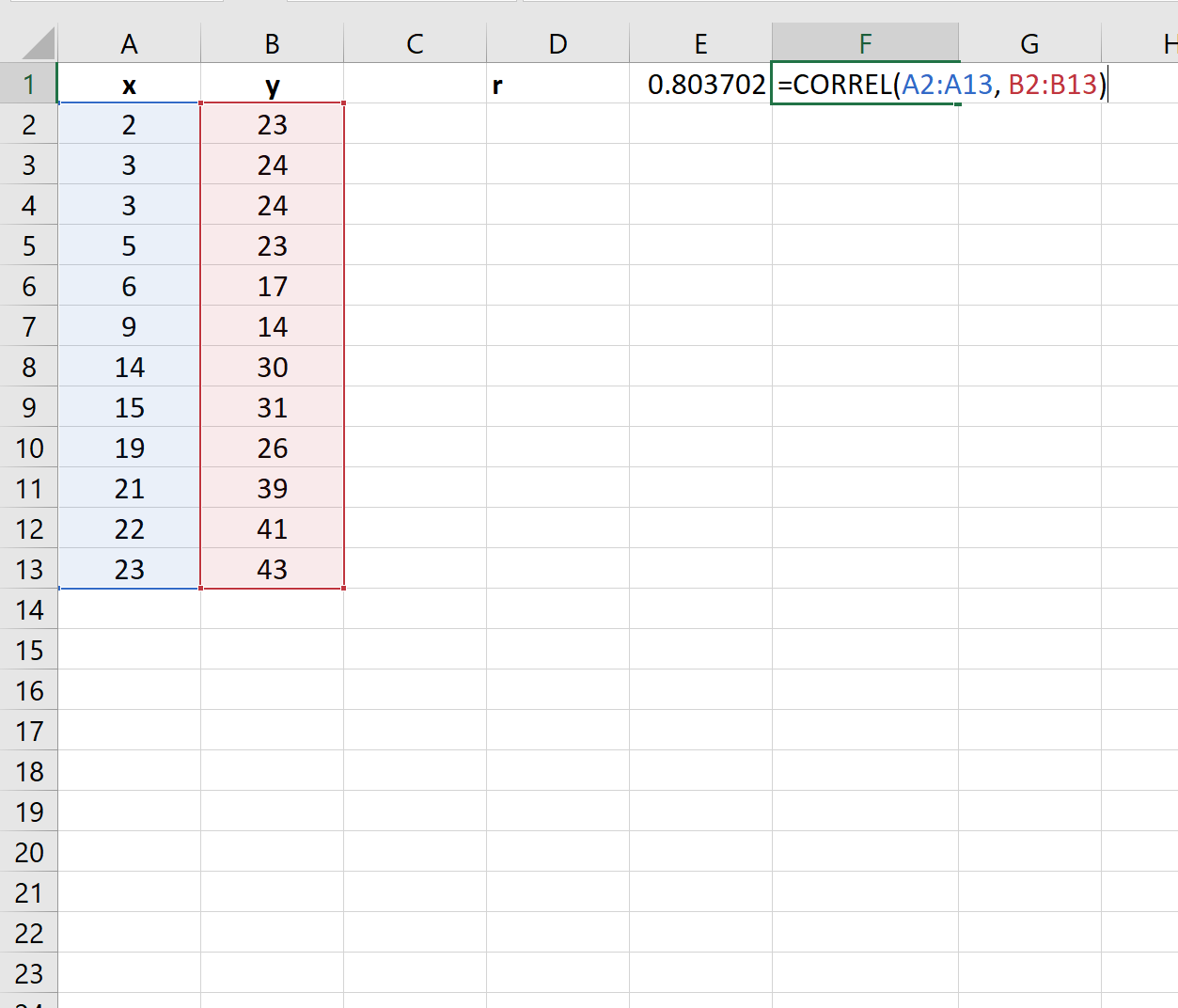
Task: Click the cell showing 0.803702
Action: [699, 84]
